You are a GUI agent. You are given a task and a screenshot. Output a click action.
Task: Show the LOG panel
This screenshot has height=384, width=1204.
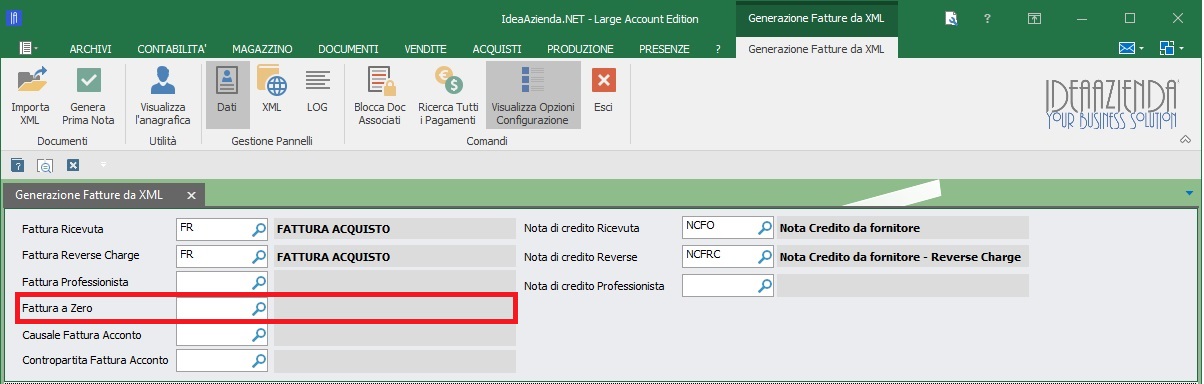pyautogui.click(x=317, y=95)
